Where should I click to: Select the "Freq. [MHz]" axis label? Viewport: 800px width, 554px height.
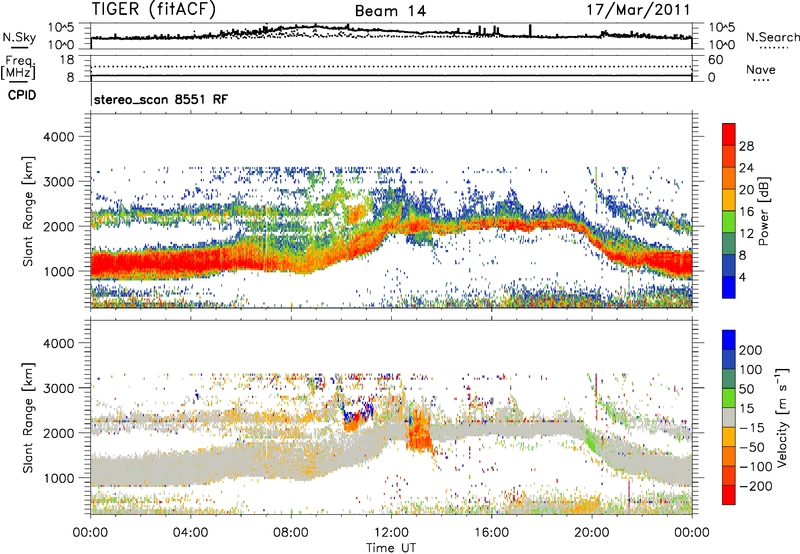pyautogui.click(x=18, y=68)
